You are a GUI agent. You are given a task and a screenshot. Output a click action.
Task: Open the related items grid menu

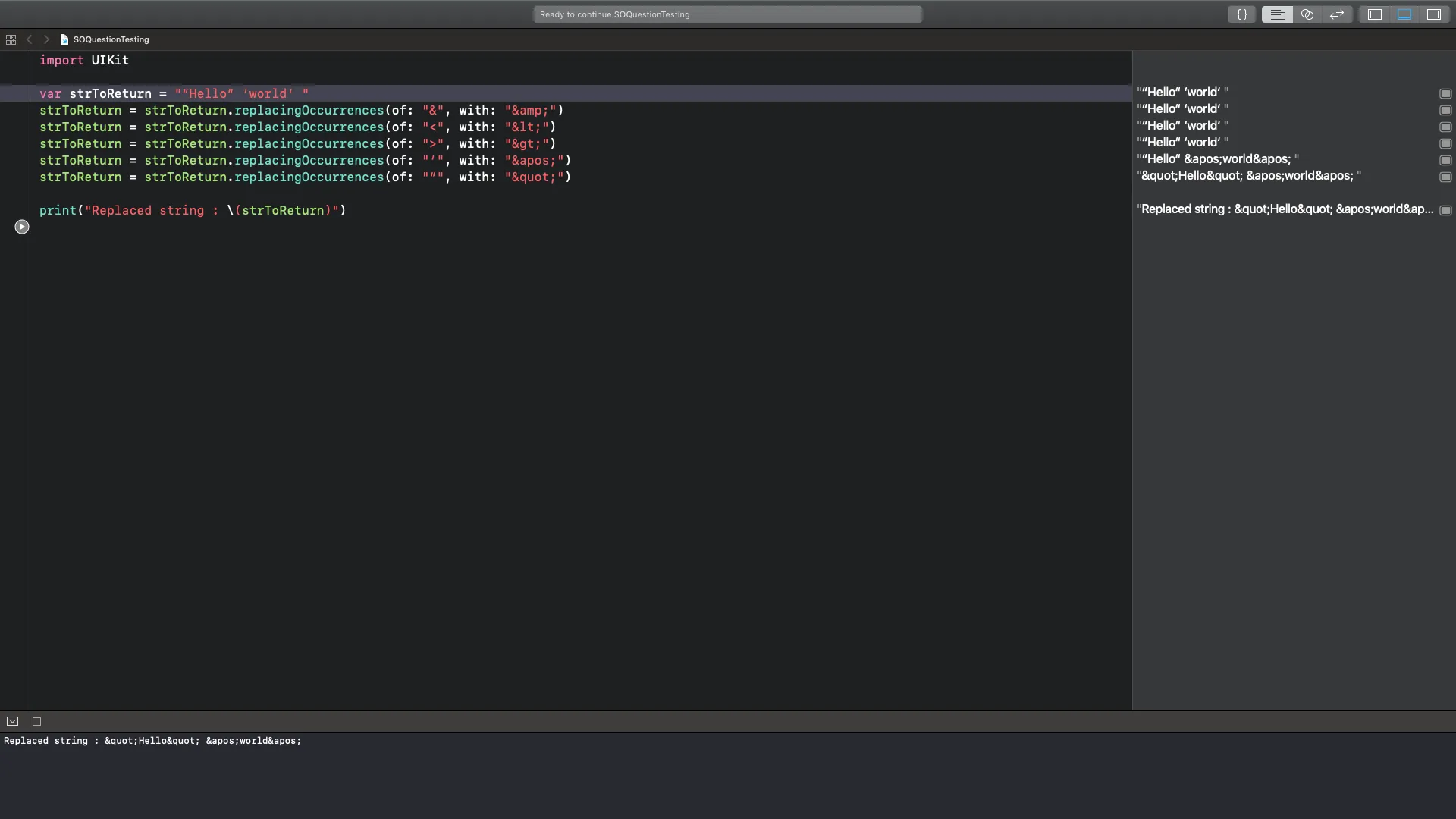11,39
